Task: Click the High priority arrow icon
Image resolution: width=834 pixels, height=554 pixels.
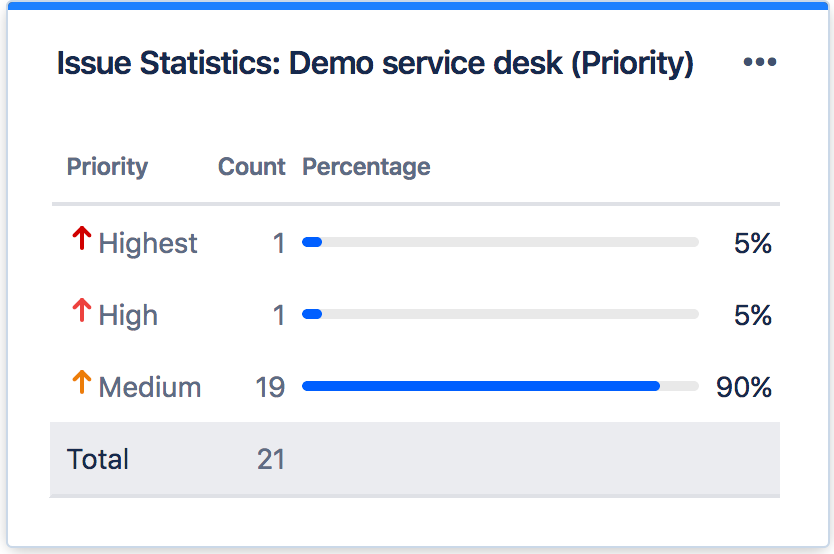Action: click(82, 311)
